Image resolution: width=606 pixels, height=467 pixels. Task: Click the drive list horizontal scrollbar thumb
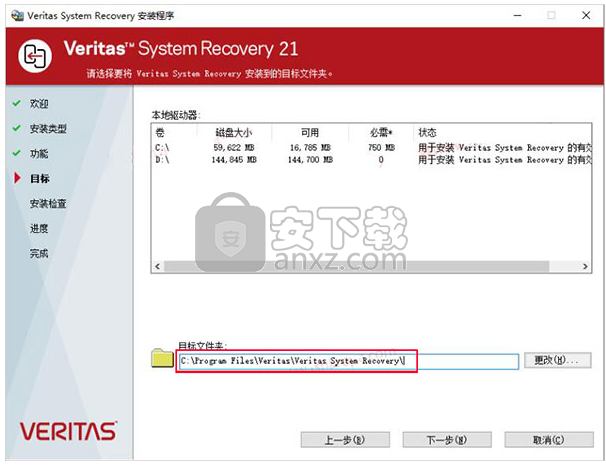(x=356, y=266)
